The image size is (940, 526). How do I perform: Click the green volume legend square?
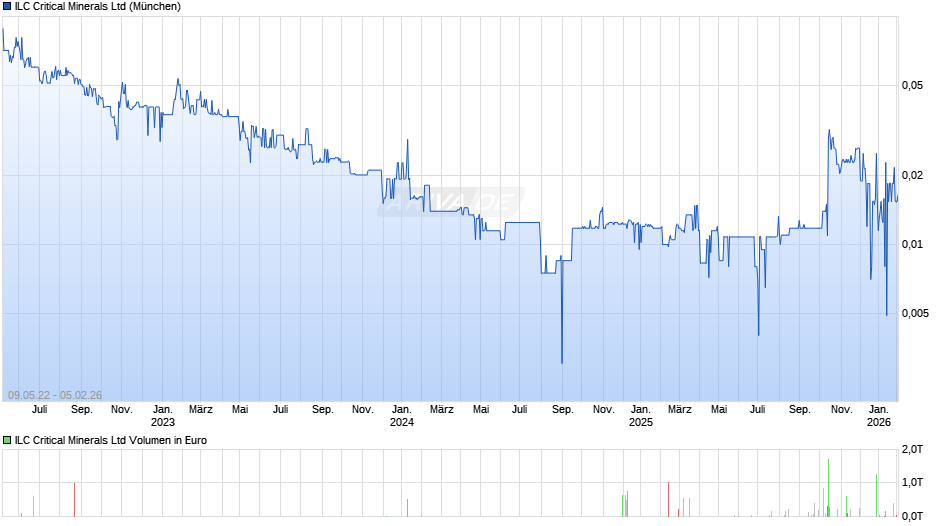[x=7, y=440]
